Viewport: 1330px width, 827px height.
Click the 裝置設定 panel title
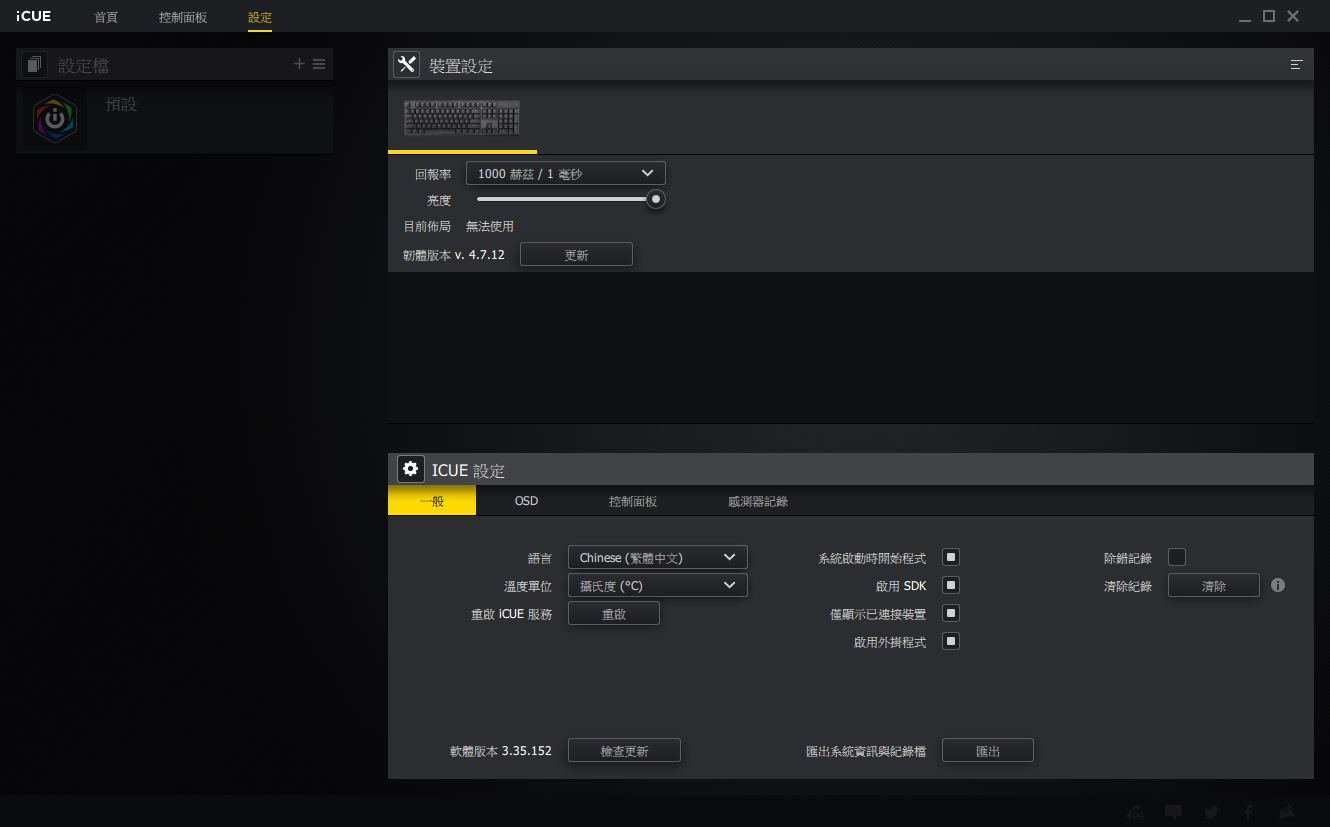point(461,66)
